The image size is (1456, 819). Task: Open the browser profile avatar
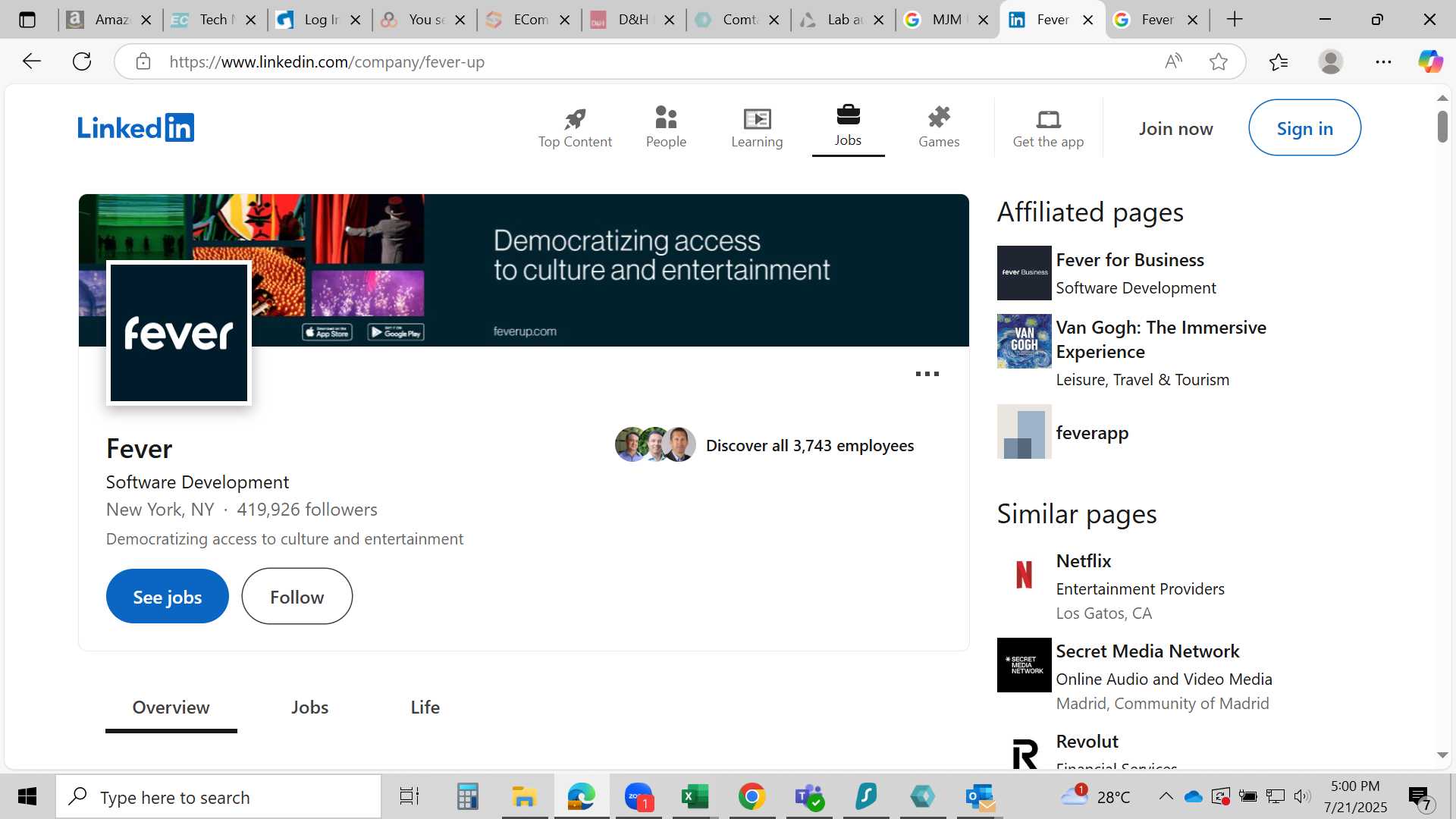1331,61
